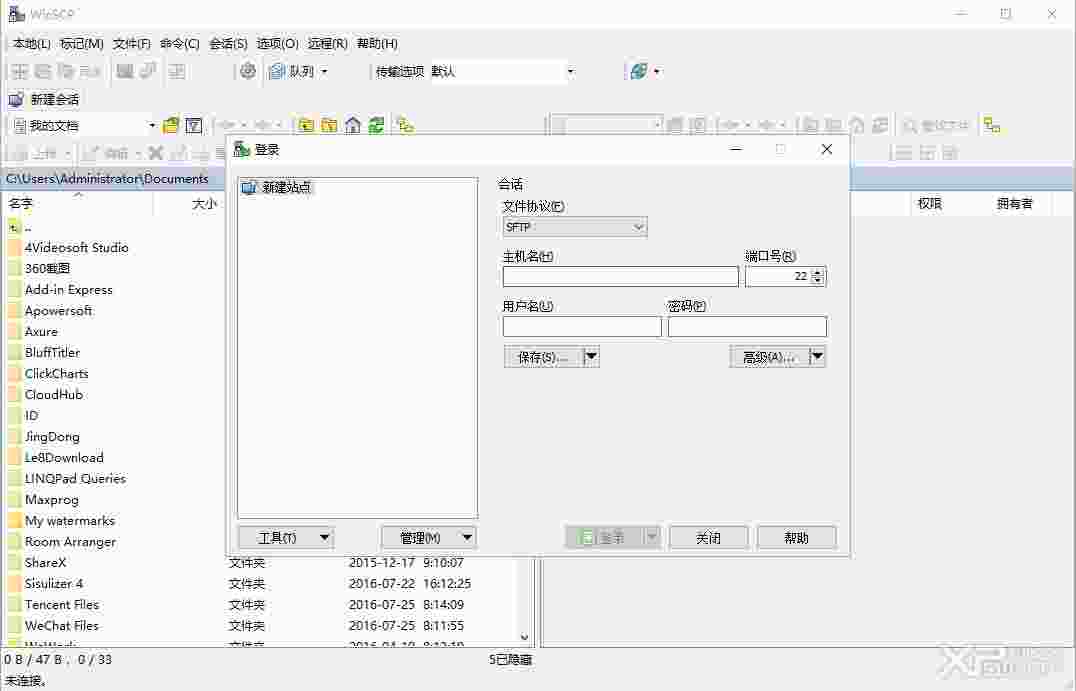Screen dimensions: 1076x691
Task: Open the 文件(F) menu
Action: [132, 43]
